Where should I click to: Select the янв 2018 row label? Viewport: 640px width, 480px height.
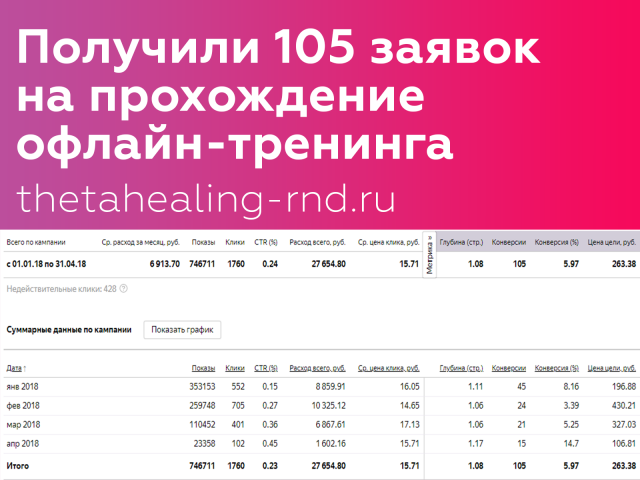pos(22,387)
